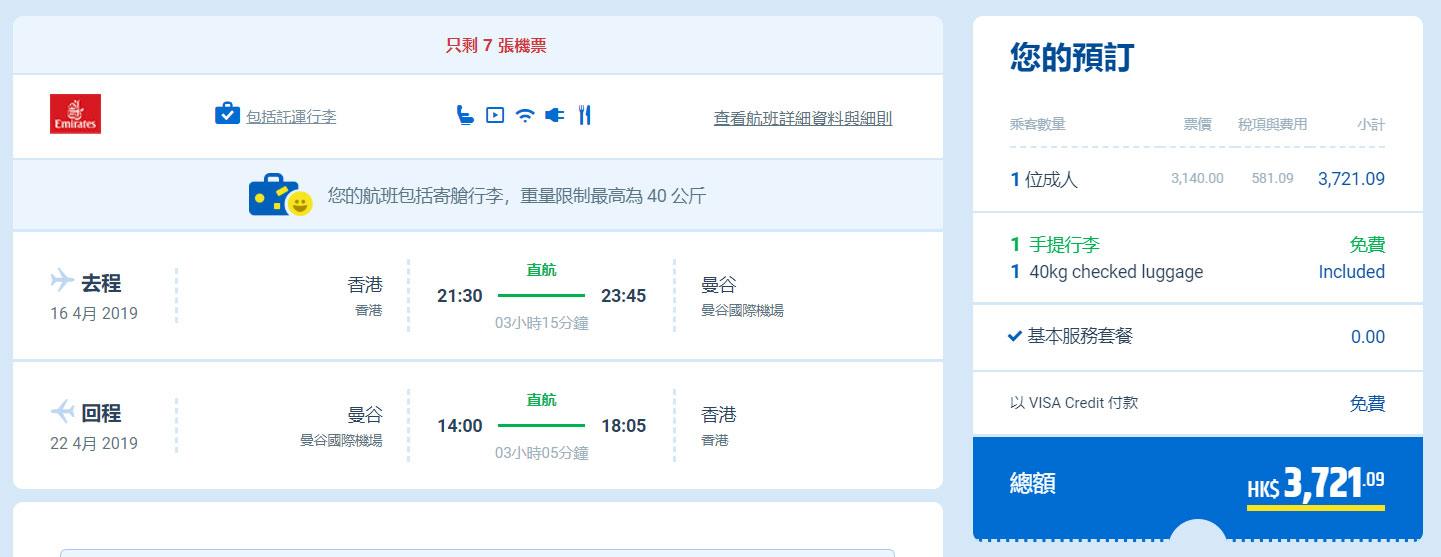This screenshot has width=1441, height=557.
Task: Click the outbound 去程 airplane icon
Action: point(62,279)
